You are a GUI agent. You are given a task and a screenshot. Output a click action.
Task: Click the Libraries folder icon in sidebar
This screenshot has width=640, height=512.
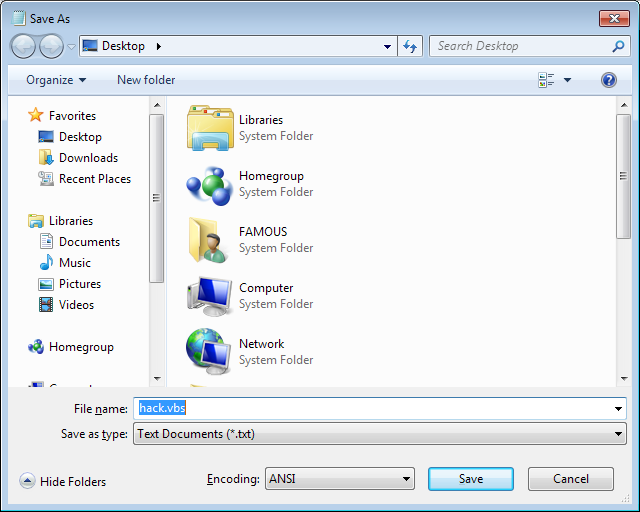[x=36, y=220]
